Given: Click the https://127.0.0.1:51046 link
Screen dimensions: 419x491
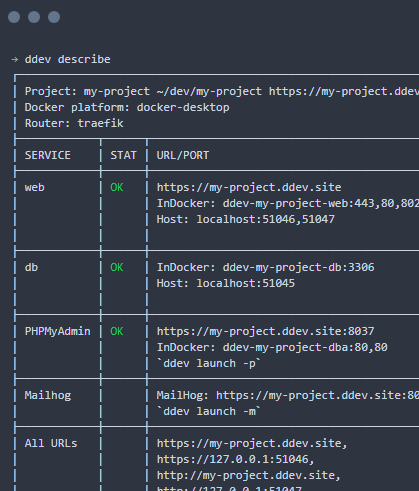Looking at the screenshot, I should [233, 459].
